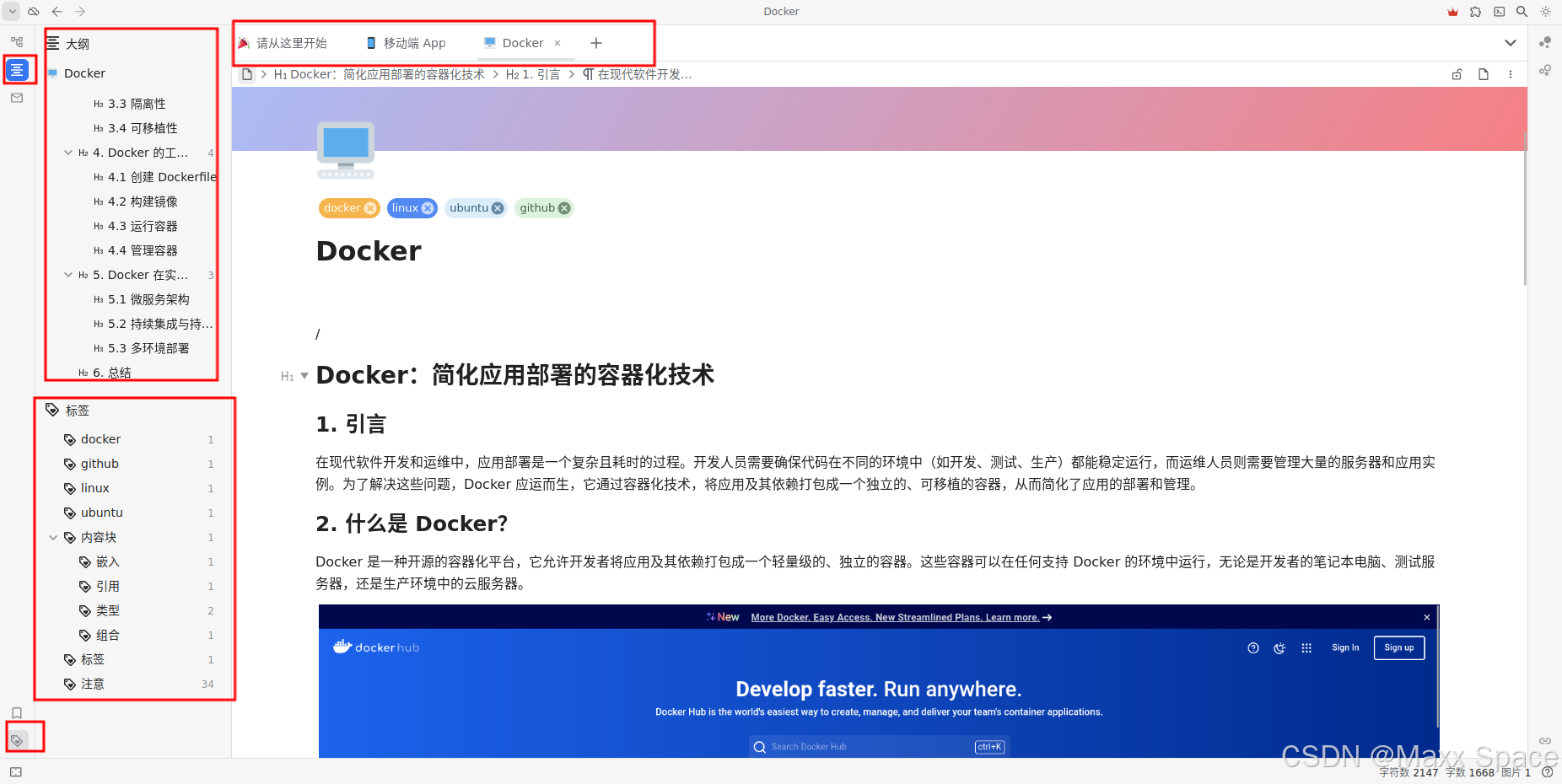Open the file tree dock panel

click(17, 40)
